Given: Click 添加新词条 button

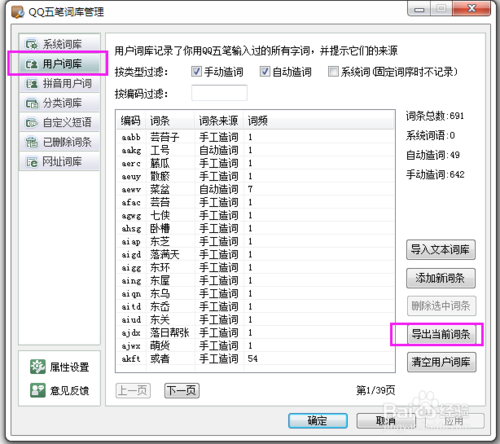Looking at the screenshot, I should point(441,278).
